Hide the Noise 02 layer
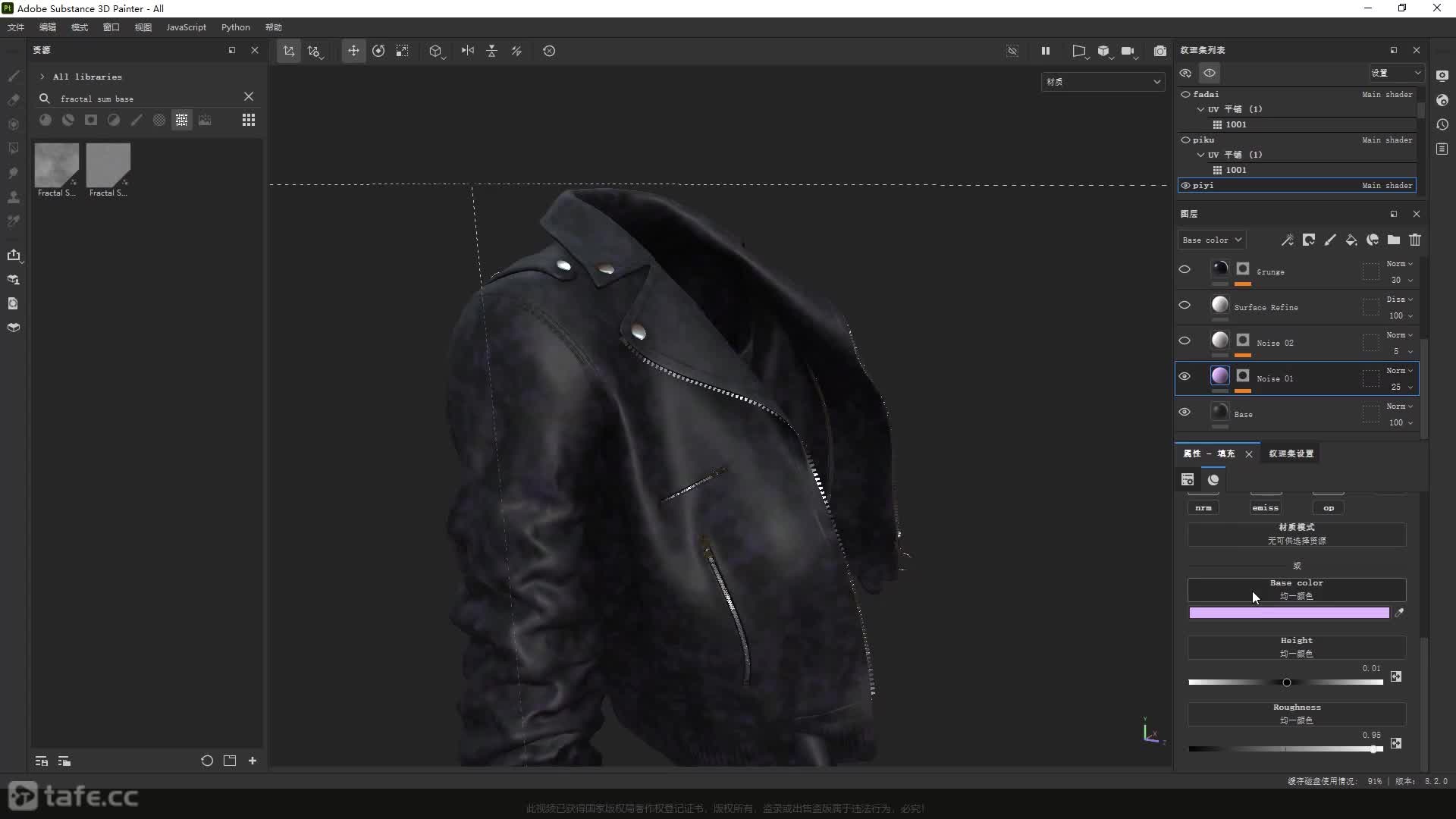The image size is (1456, 819). (1185, 340)
